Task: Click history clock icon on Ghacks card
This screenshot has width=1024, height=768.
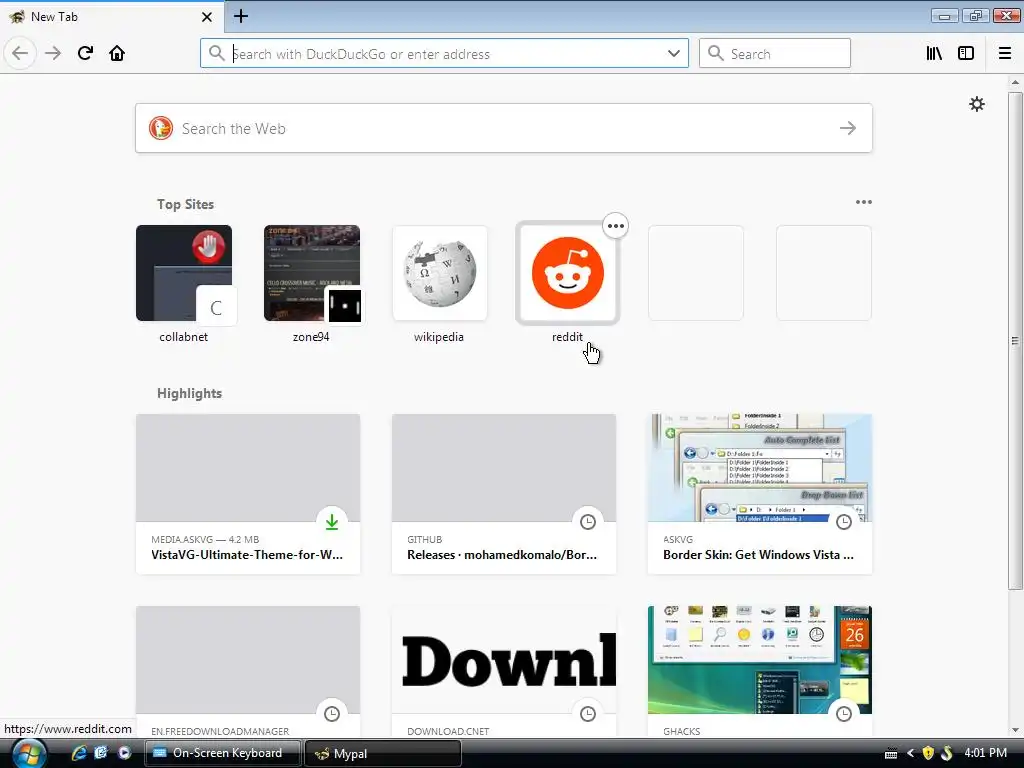Action: 844,714
